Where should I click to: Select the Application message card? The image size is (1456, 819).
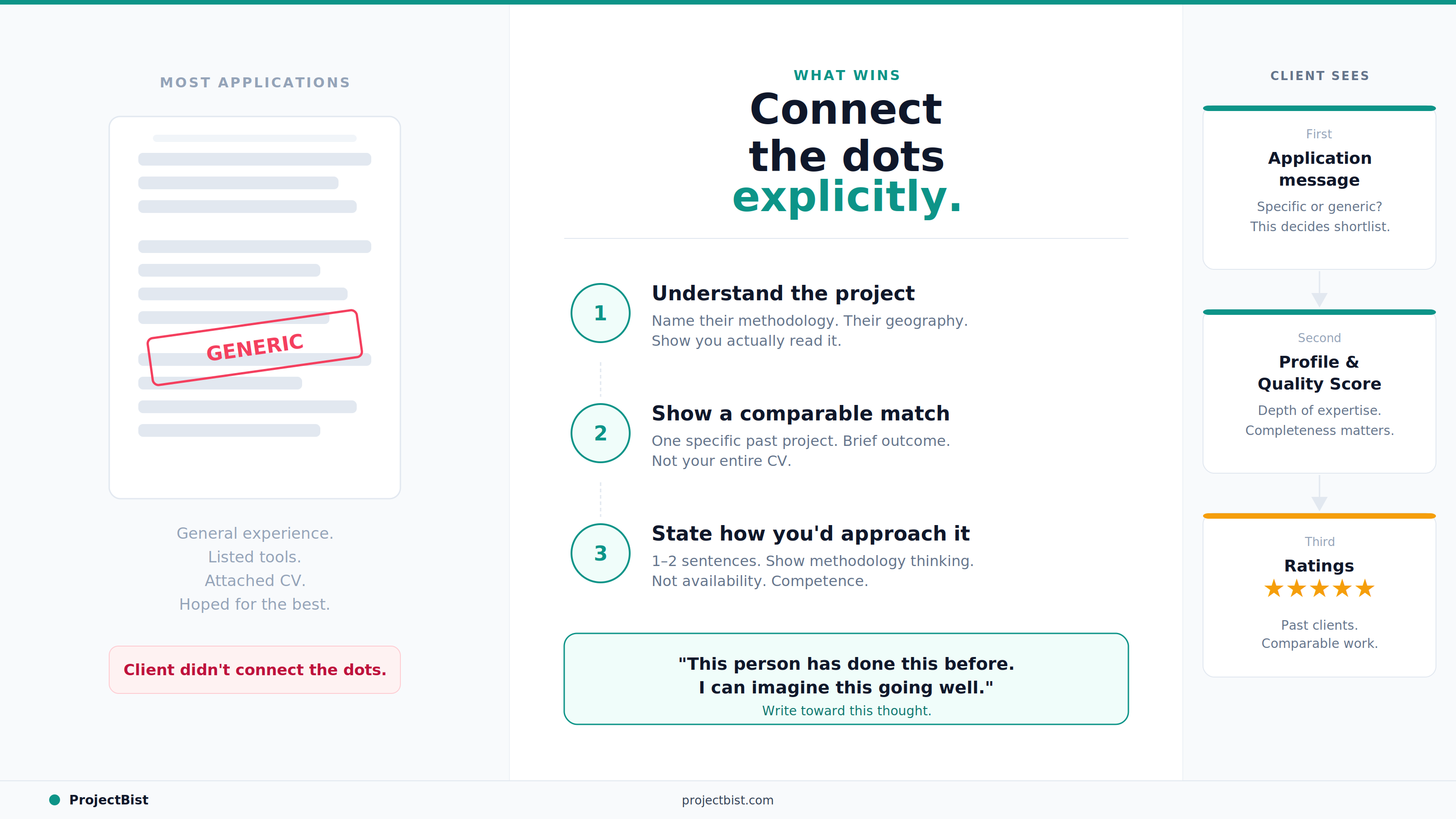[1319, 187]
